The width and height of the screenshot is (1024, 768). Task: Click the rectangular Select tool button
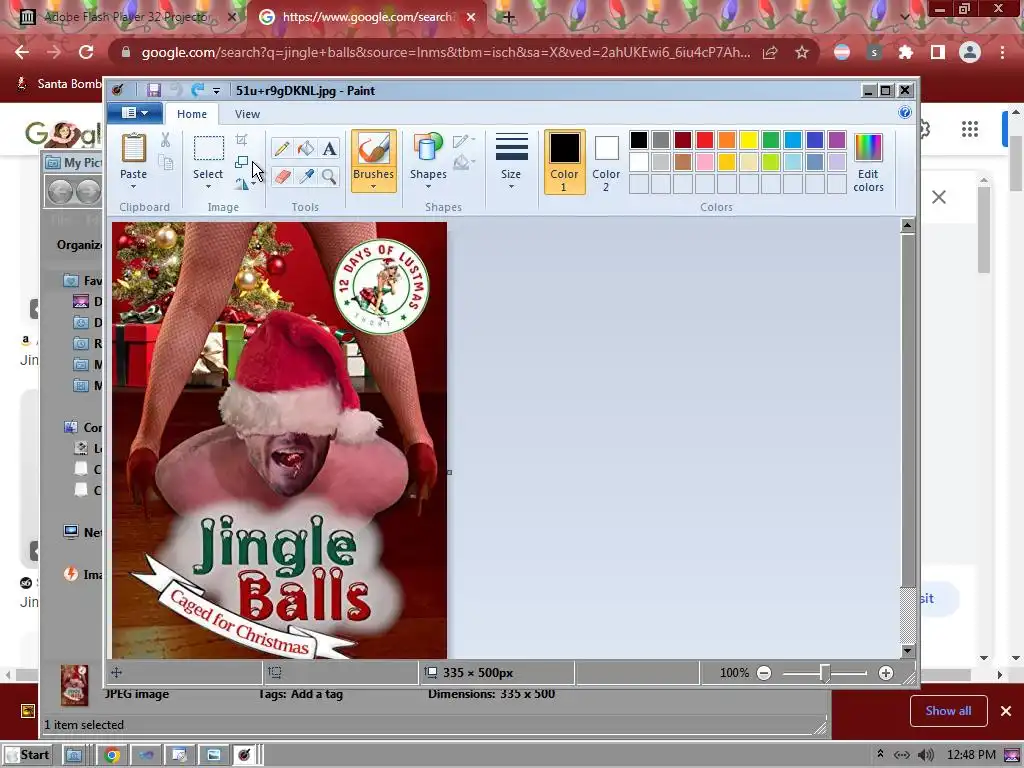coord(208,148)
